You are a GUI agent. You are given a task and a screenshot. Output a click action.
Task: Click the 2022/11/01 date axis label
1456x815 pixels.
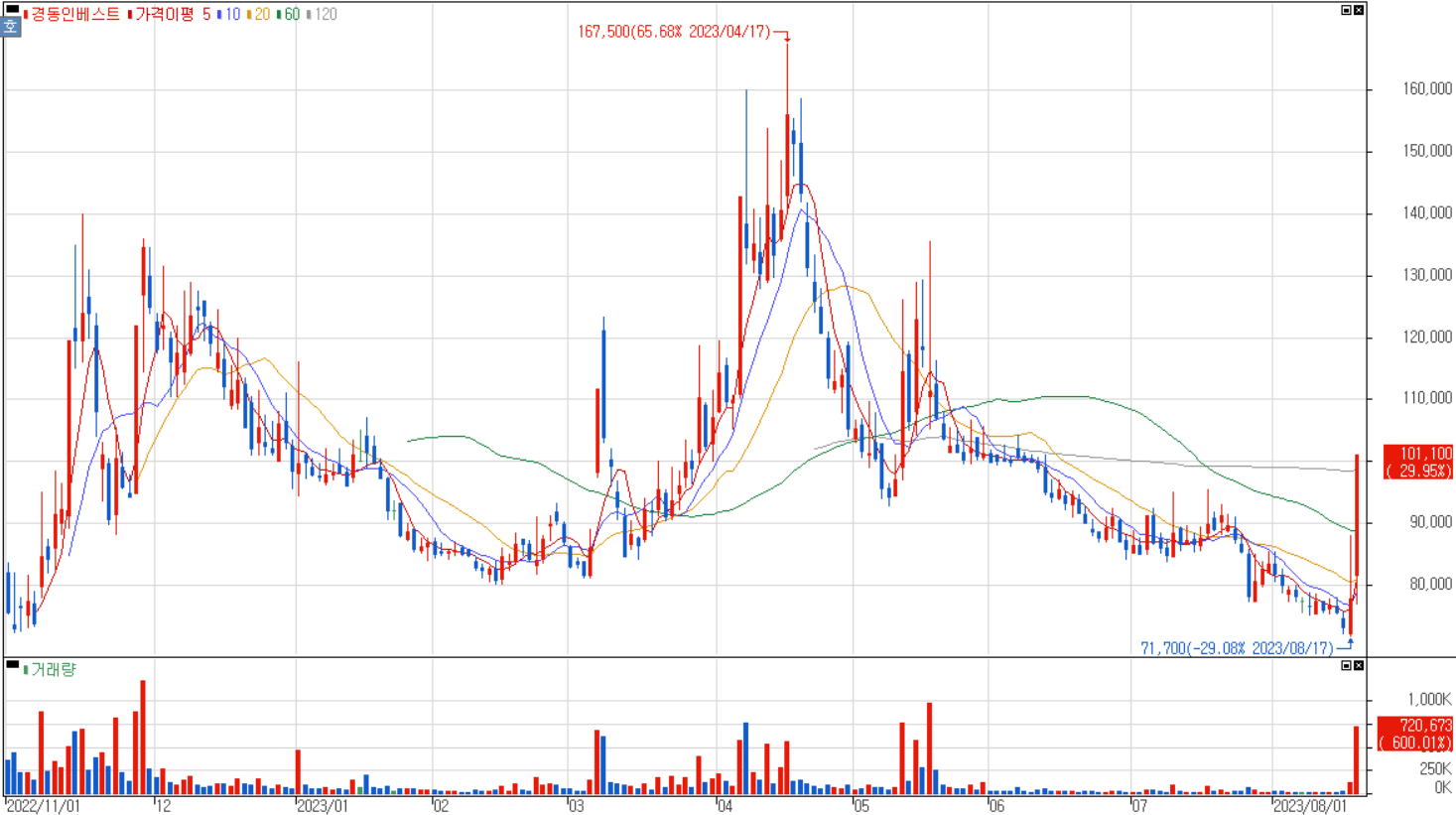(44, 806)
